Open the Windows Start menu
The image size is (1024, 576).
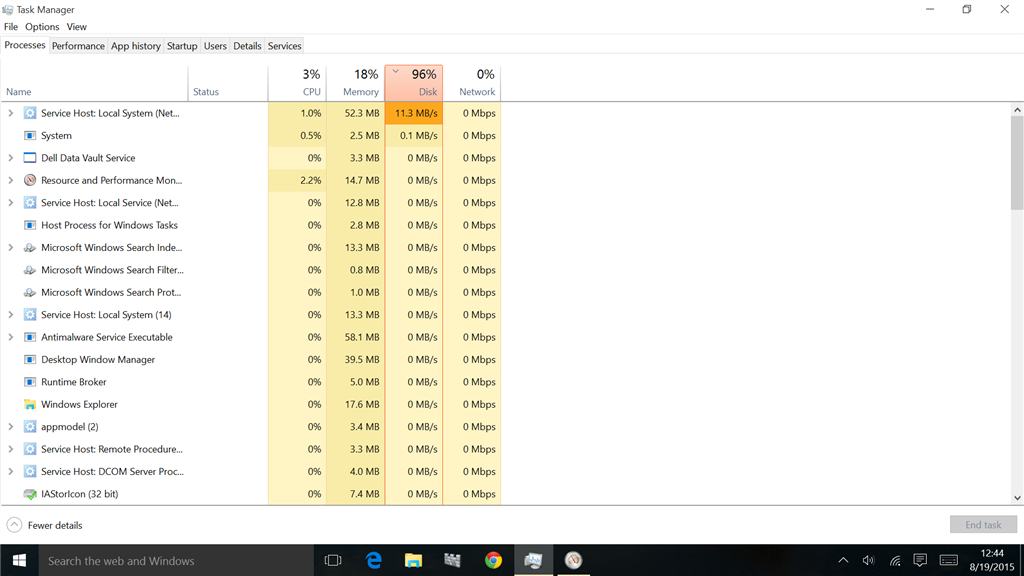(19, 560)
